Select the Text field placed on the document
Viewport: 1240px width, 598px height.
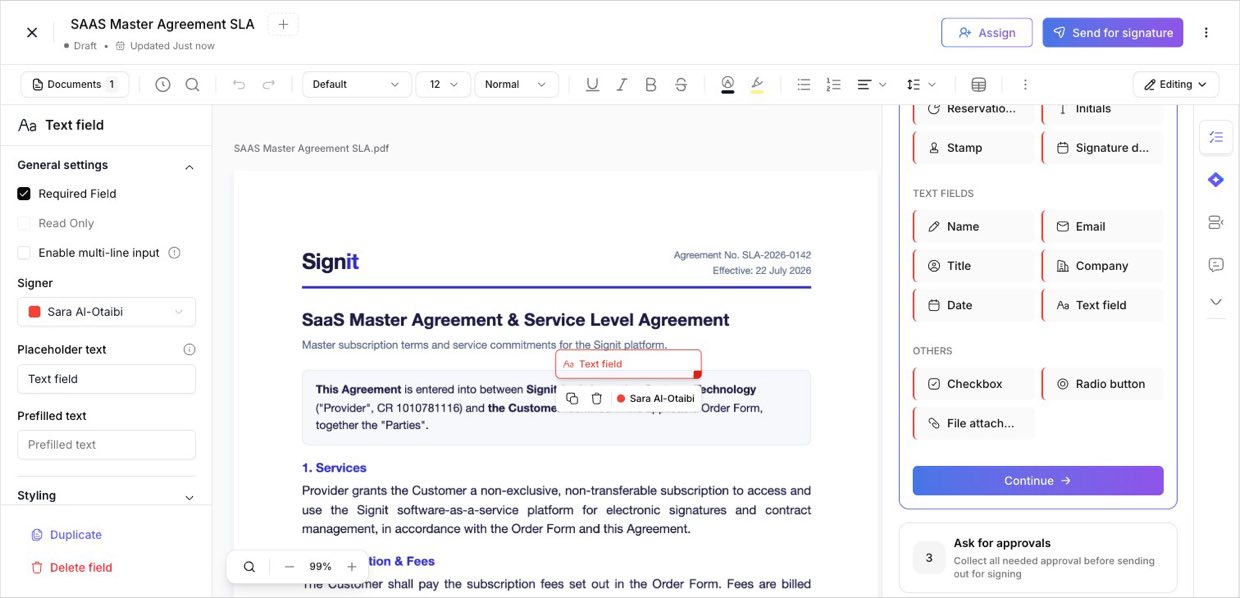(x=628, y=364)
